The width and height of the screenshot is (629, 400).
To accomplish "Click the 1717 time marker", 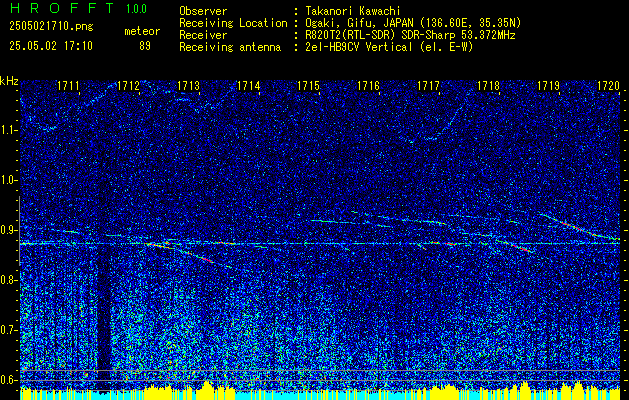I will click(428, 85).
